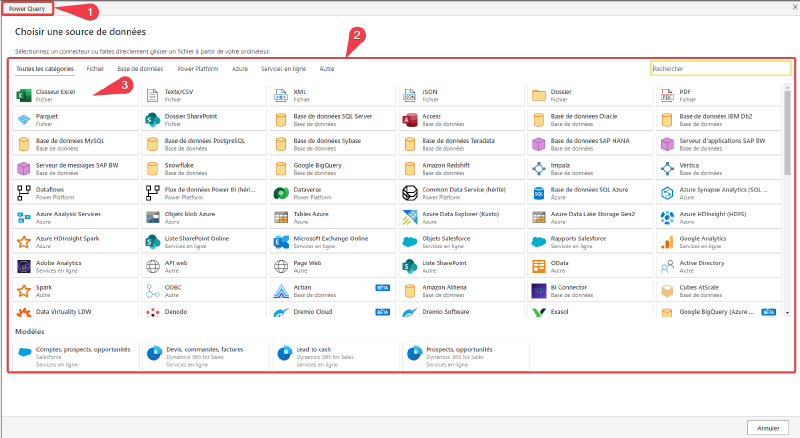Select the Adobe Analytics icon
800x438 pixels.
[x=24, y=266]
